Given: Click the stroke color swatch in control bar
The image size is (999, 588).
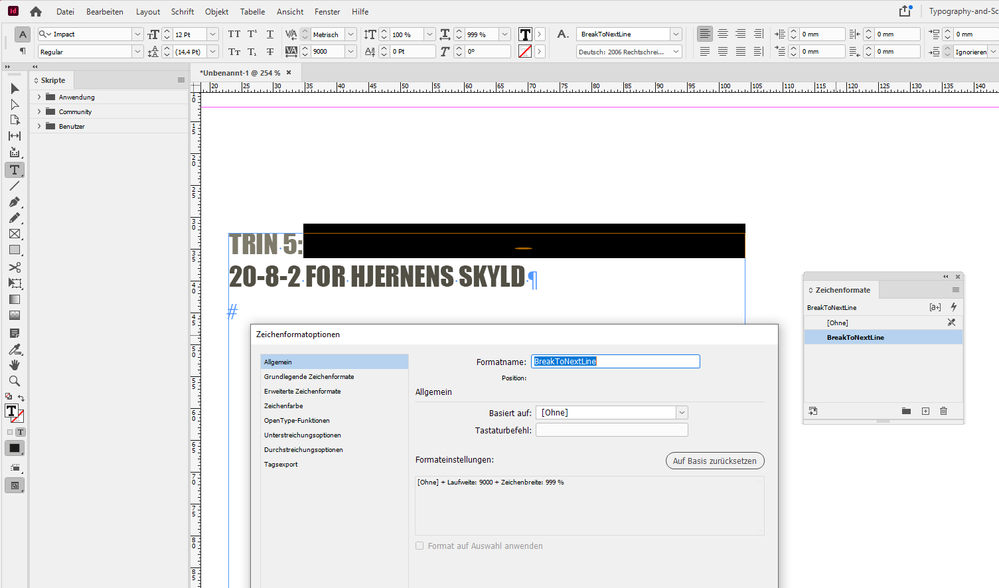Looking at the screenshot, I should click(525, 52).
